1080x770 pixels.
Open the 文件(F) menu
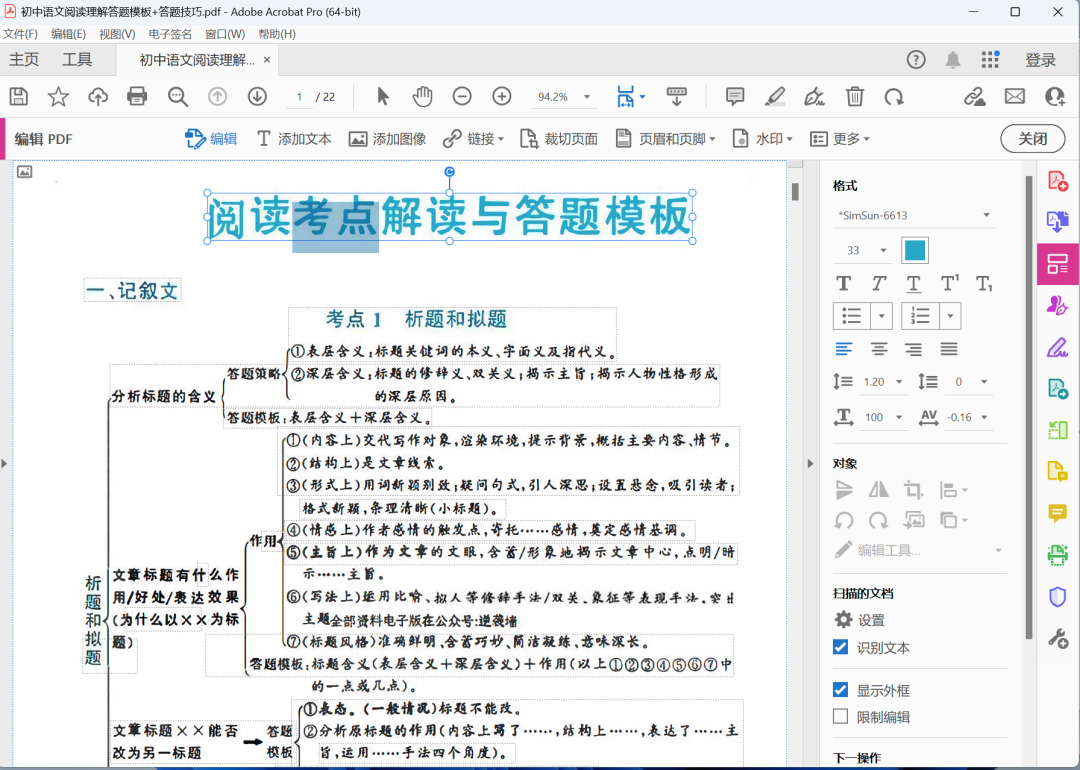(21, 34)
